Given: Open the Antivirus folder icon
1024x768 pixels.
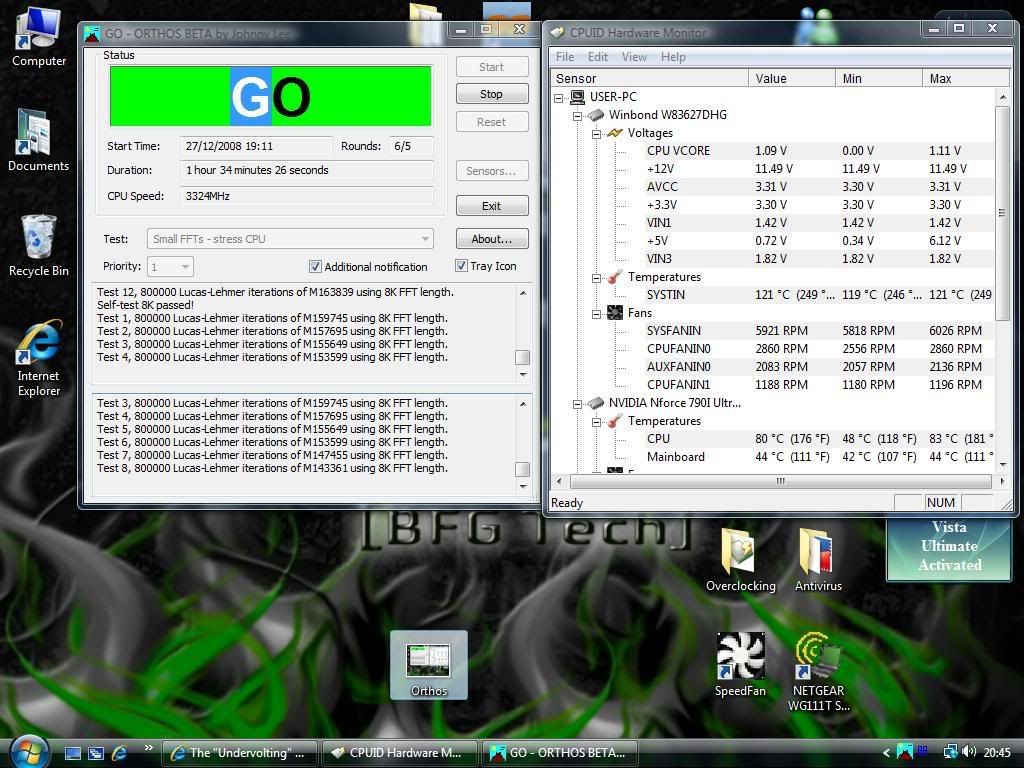Looking at the screenshot, I should coord(818,560).
